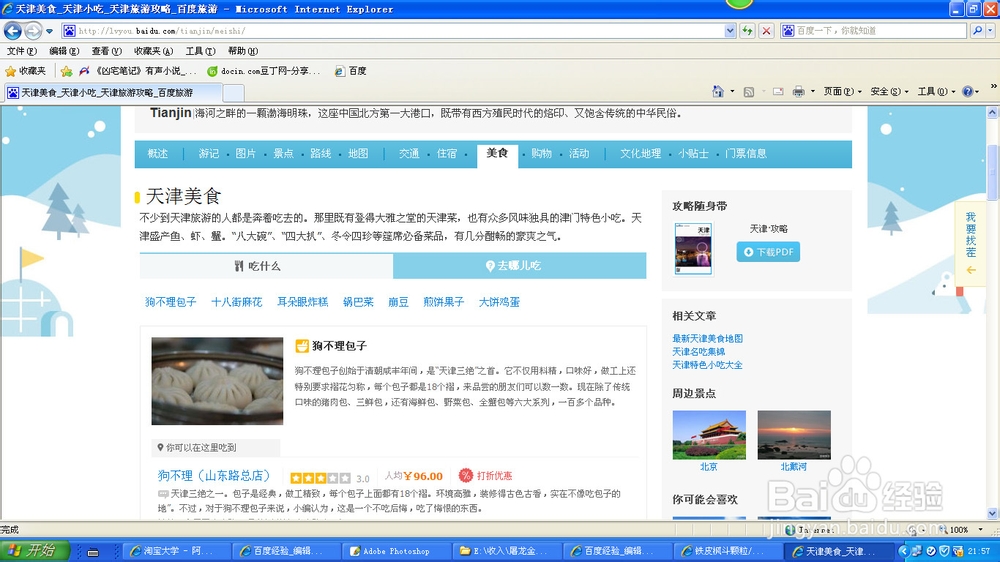Click the blue Help question mark icon
This screenshot has height=562, width=1000.
pos(967,92)
